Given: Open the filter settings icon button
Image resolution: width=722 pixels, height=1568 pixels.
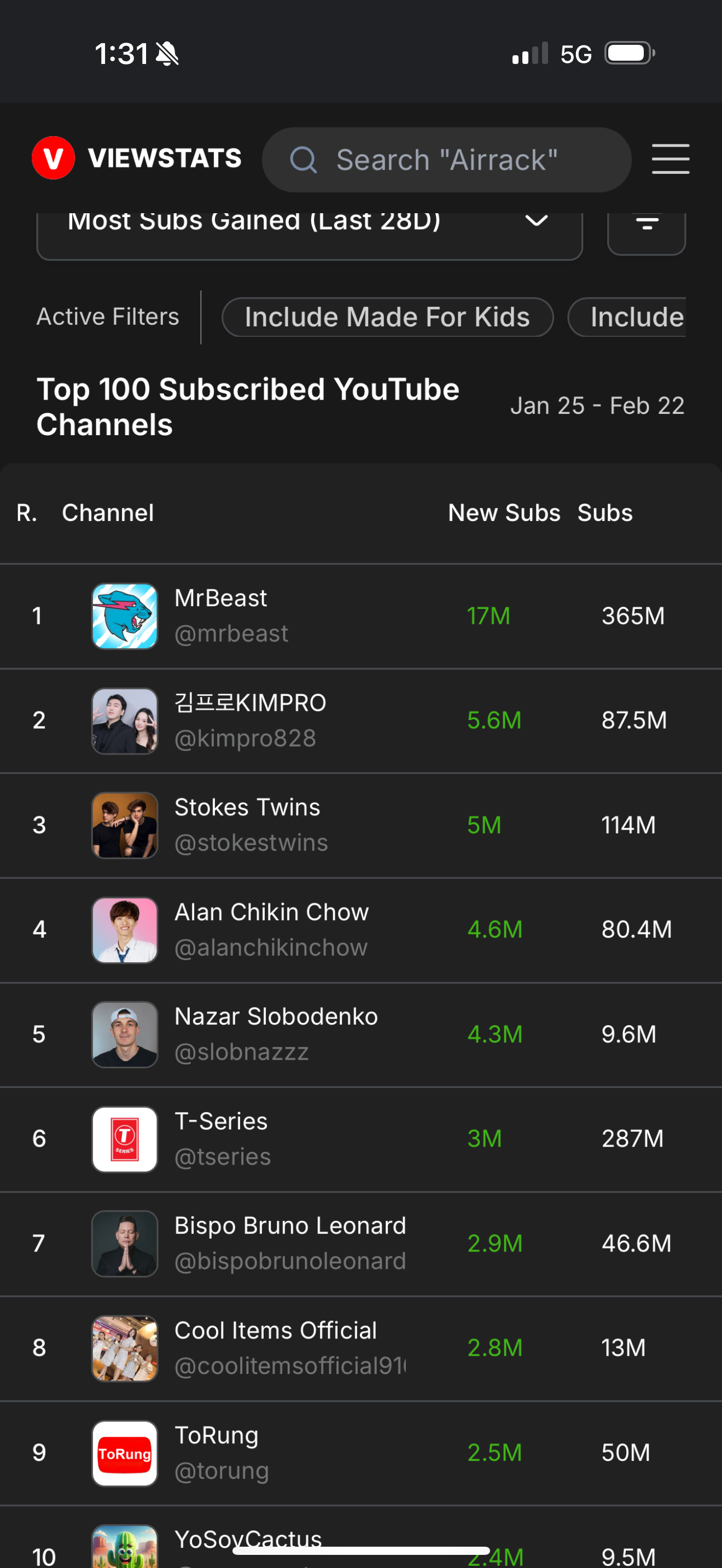Looking at the screenshot, I should pos(647,233).
